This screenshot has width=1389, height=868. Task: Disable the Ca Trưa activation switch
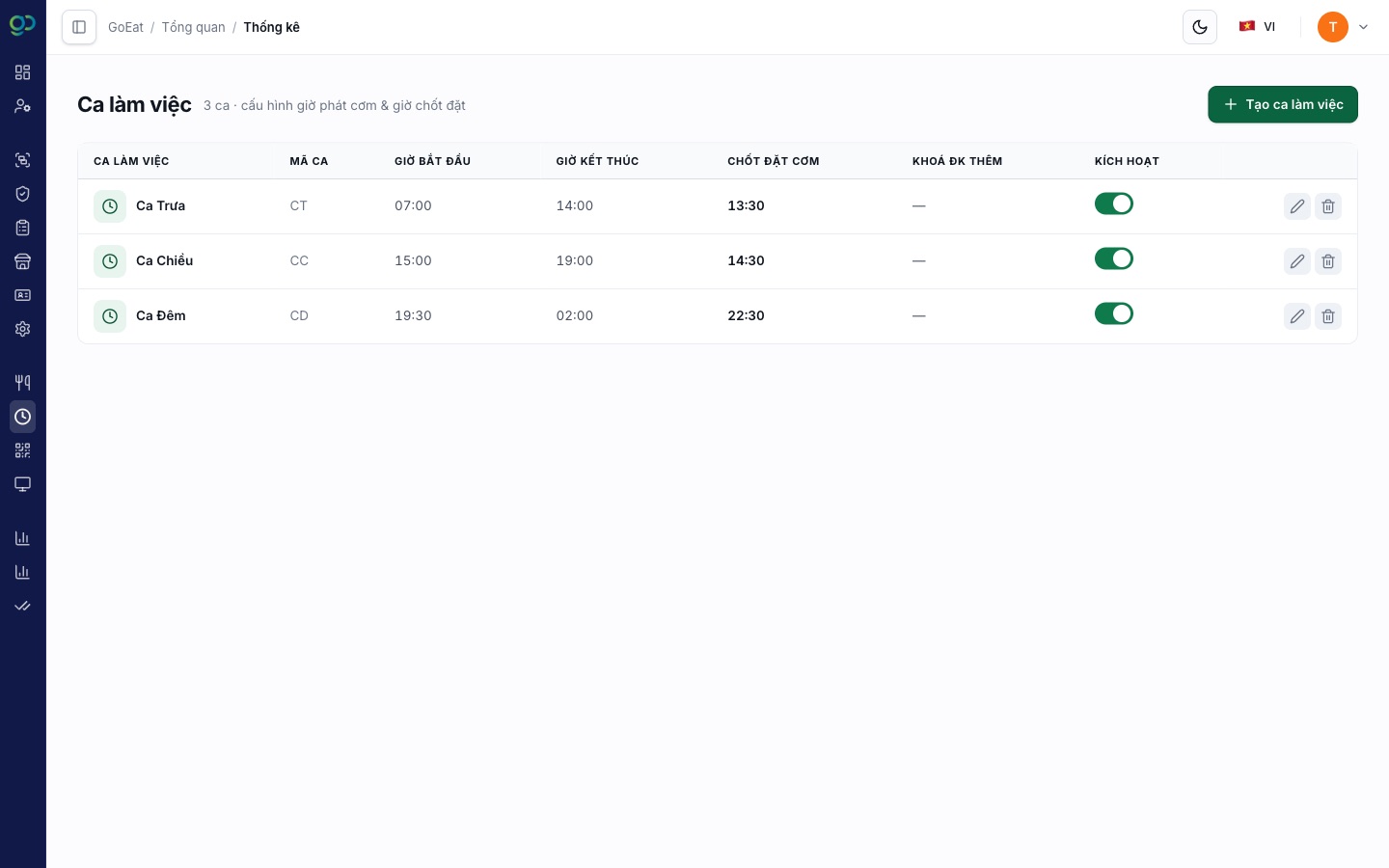click(x=1114, y=203)
